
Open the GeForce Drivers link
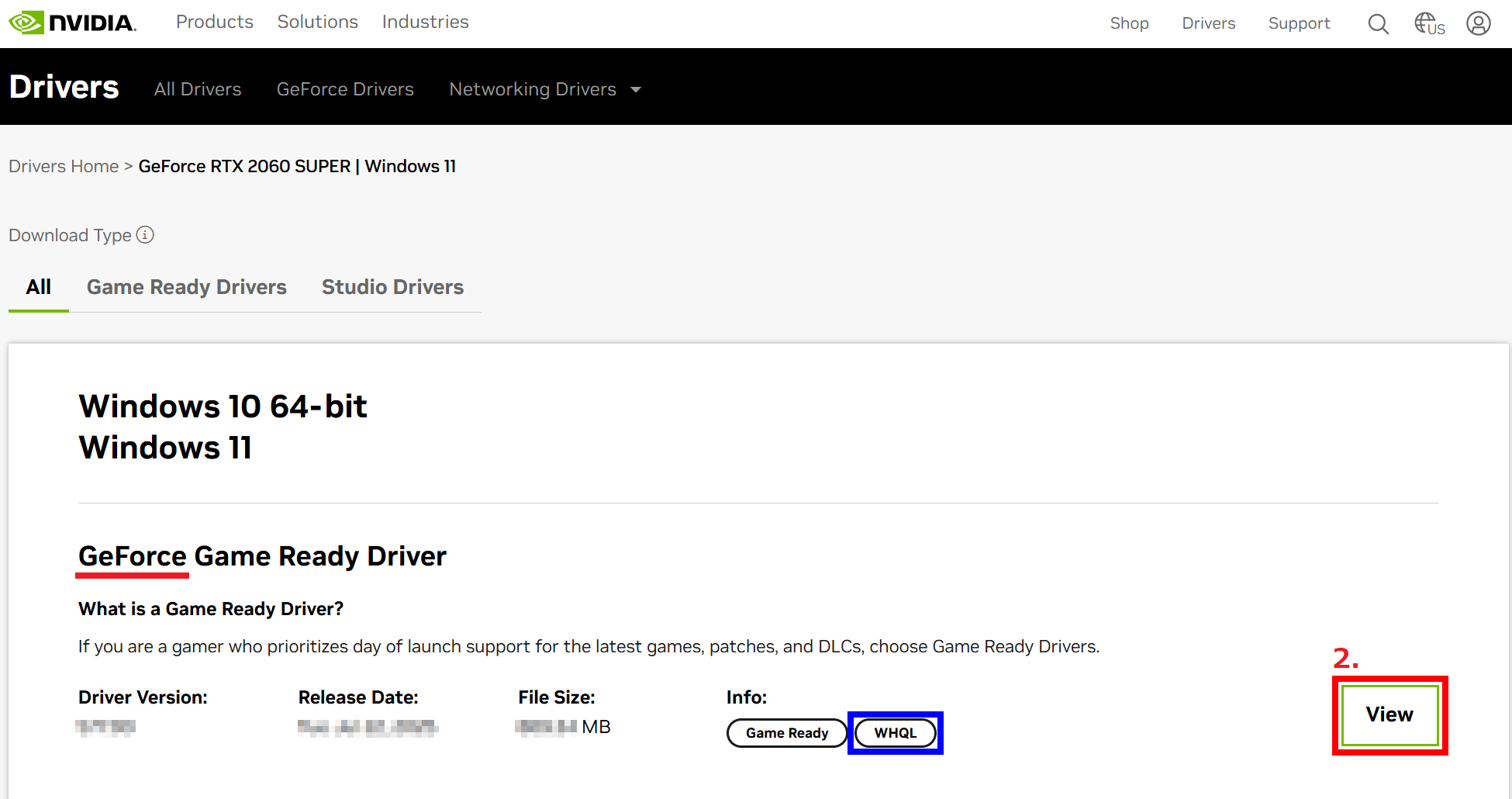click(345, 90)
